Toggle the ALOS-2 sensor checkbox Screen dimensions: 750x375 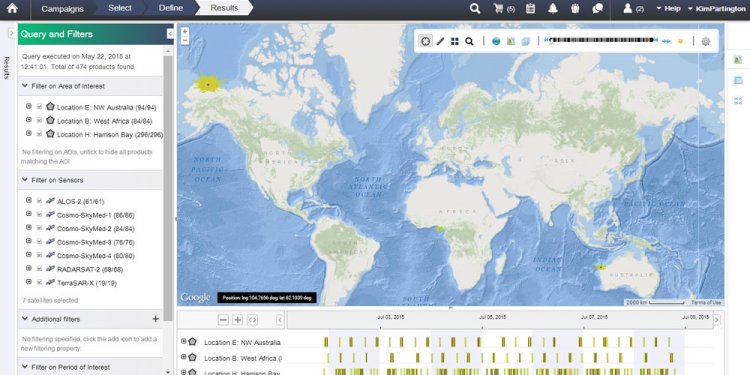[39, 200]
